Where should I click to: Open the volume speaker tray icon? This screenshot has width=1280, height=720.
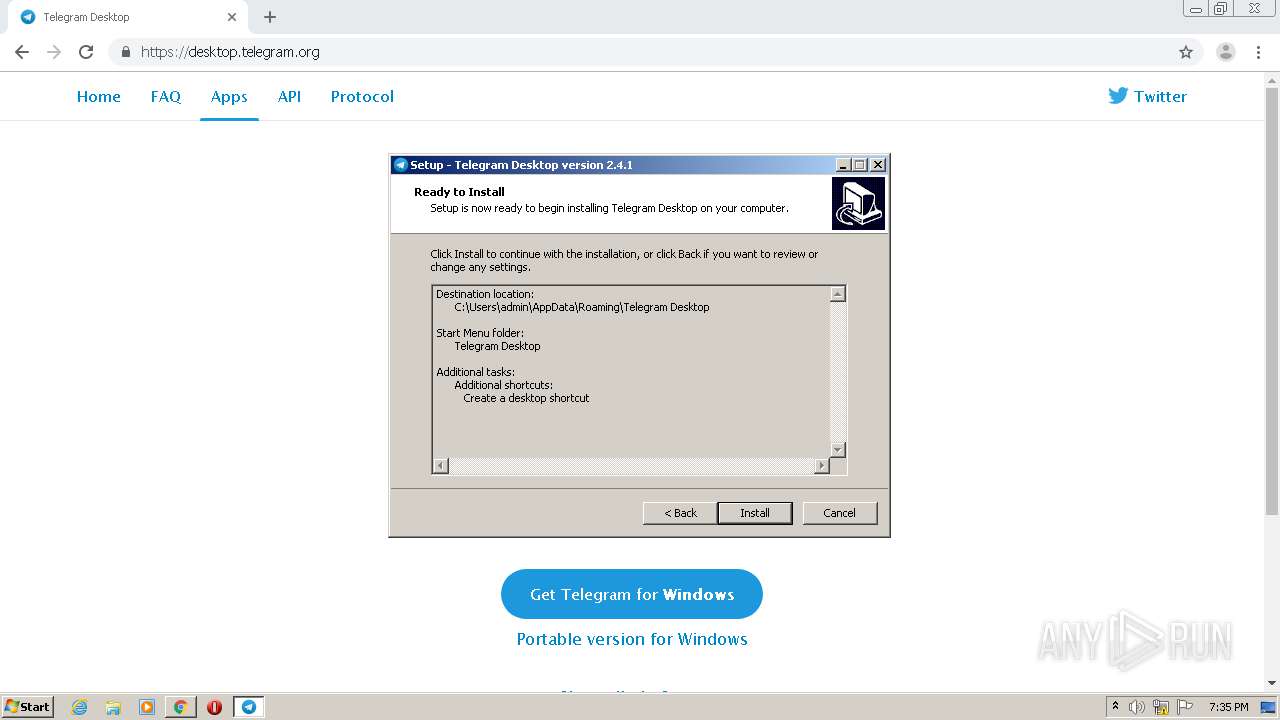pyautogui.click(x=1137, y=707)
